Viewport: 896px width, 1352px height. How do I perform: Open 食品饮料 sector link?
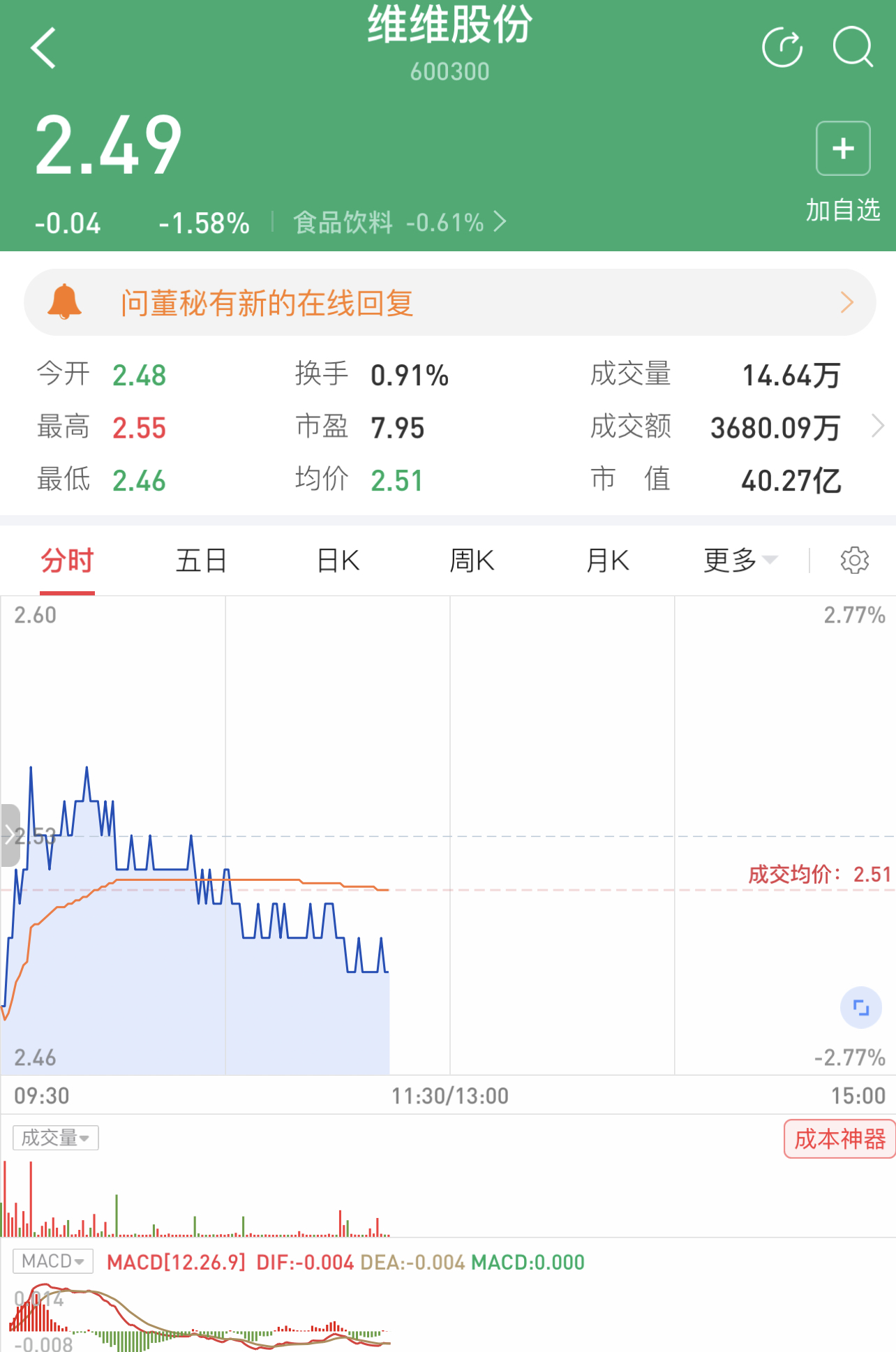[398, 223]
